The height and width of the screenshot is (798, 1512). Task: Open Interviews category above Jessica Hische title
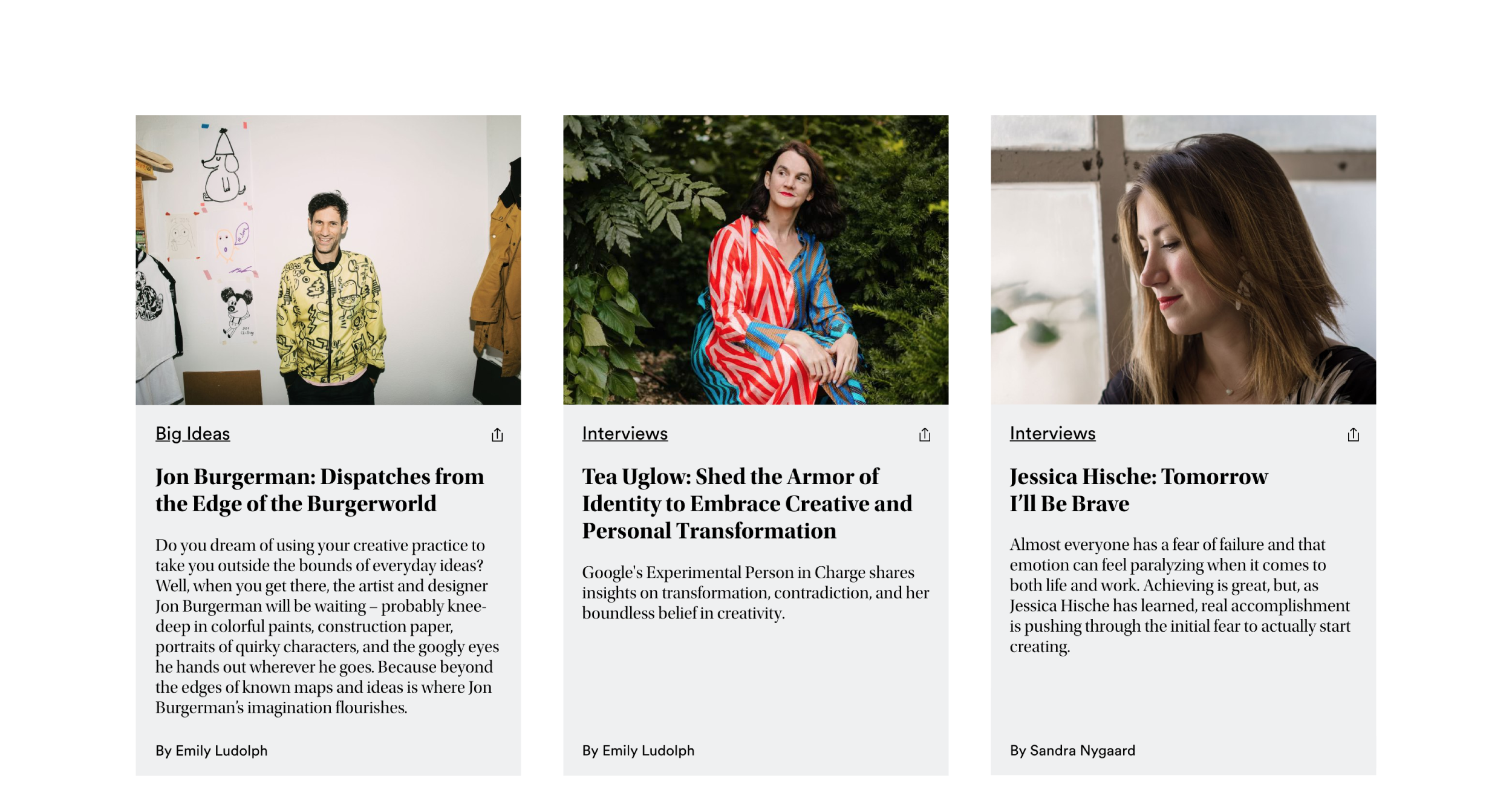click(1052, 434)
